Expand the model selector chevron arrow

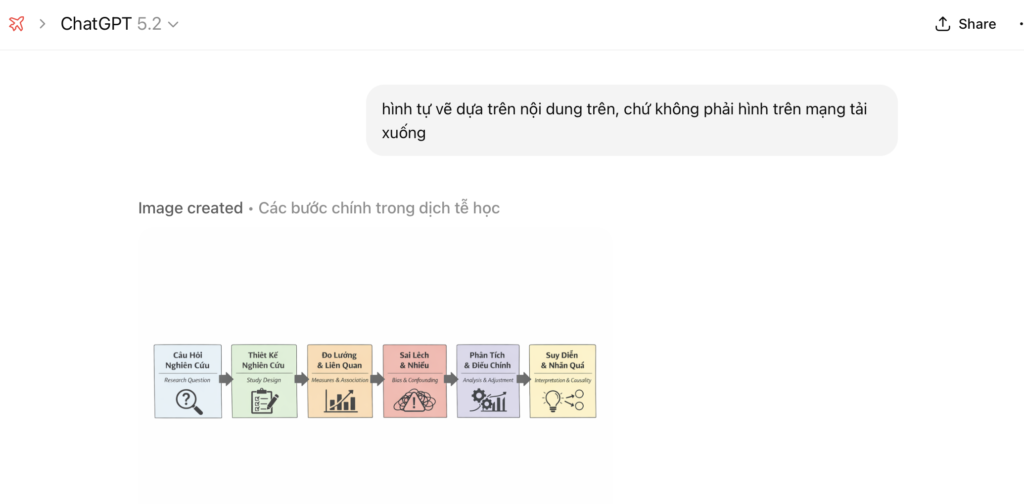pyautogui.click(x=173, y=25)
